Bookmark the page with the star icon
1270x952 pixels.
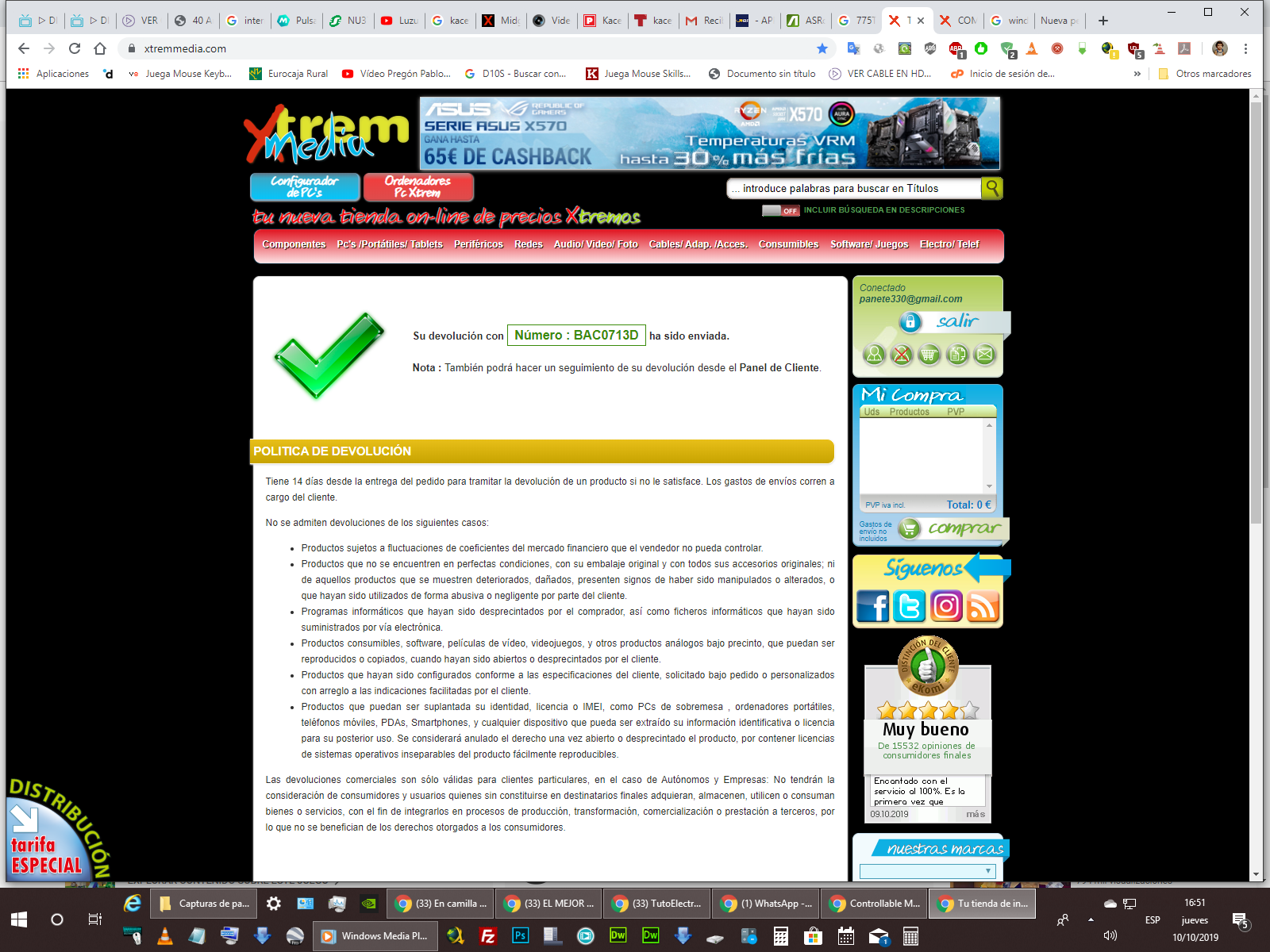pyautogui.click(x=822, y=48)
